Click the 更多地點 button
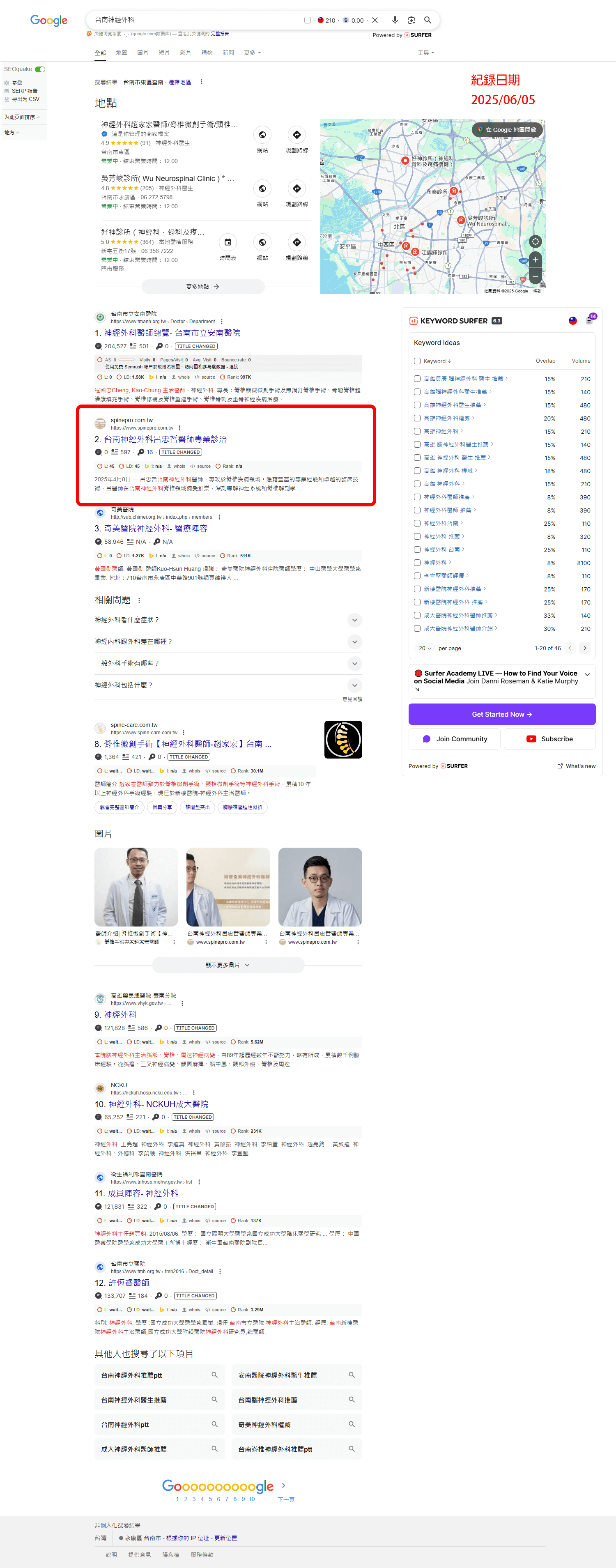This screenshot has width=616, height=1568. 203,287
